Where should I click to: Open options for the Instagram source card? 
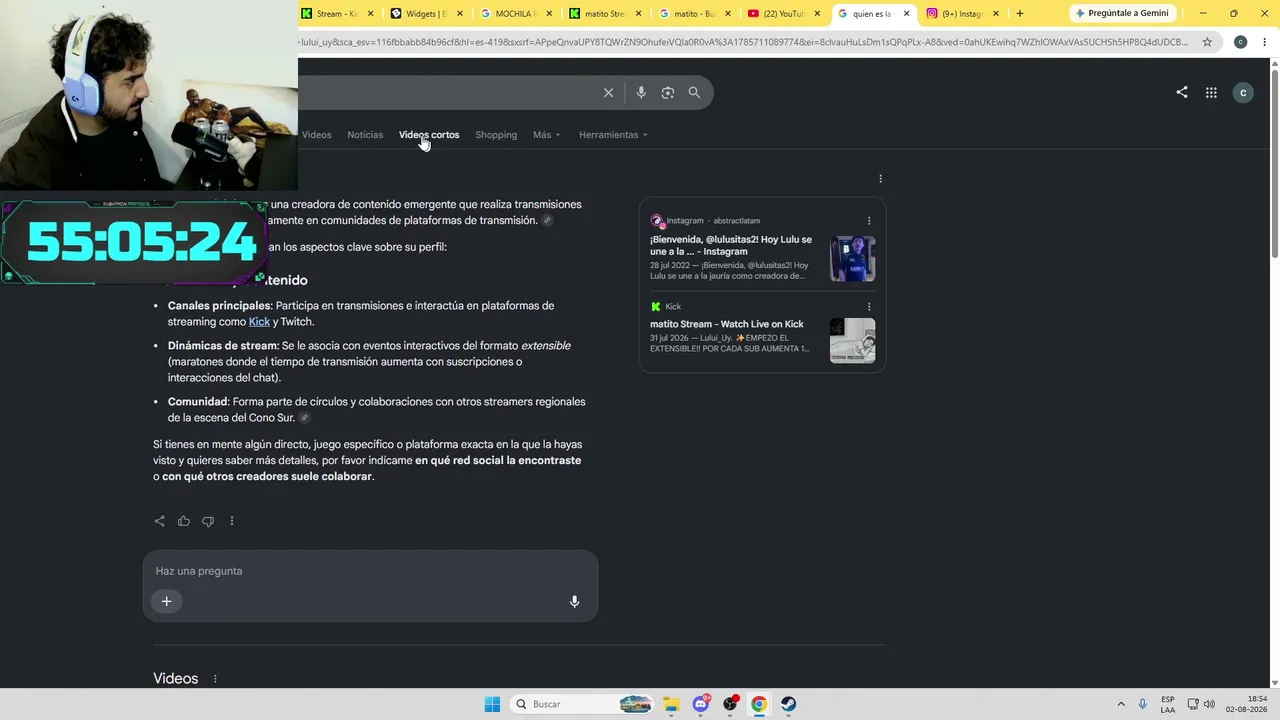coord(869,221)
